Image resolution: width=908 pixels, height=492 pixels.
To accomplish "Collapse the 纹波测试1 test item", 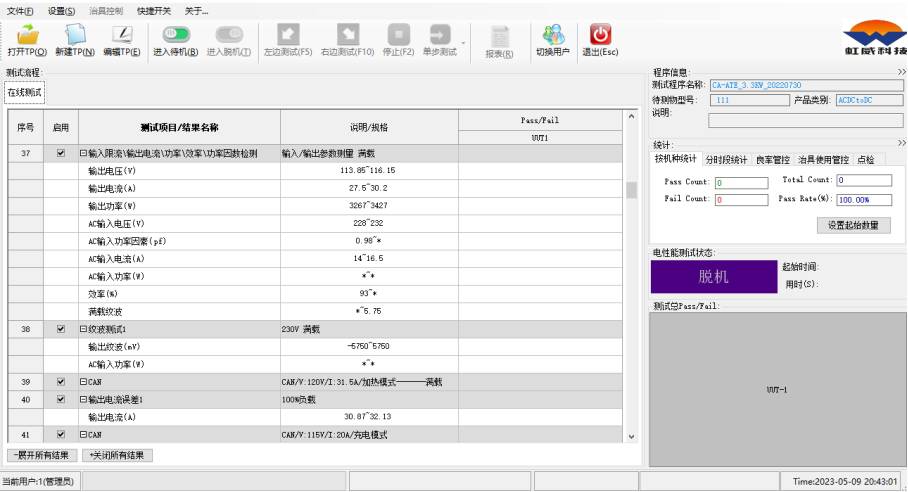I will pos(83,329).
